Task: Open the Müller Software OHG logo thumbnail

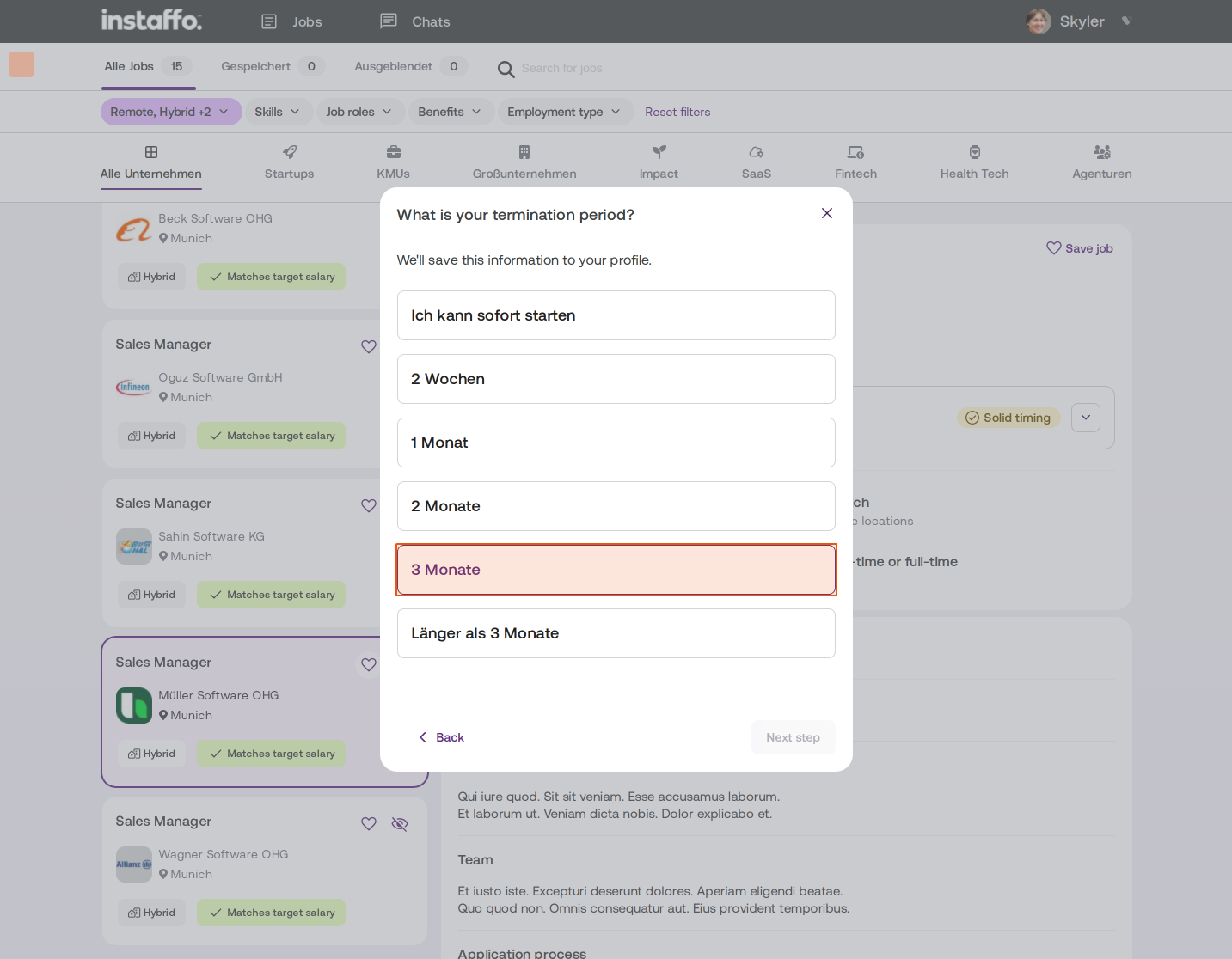Action: (x=134, y=706)
